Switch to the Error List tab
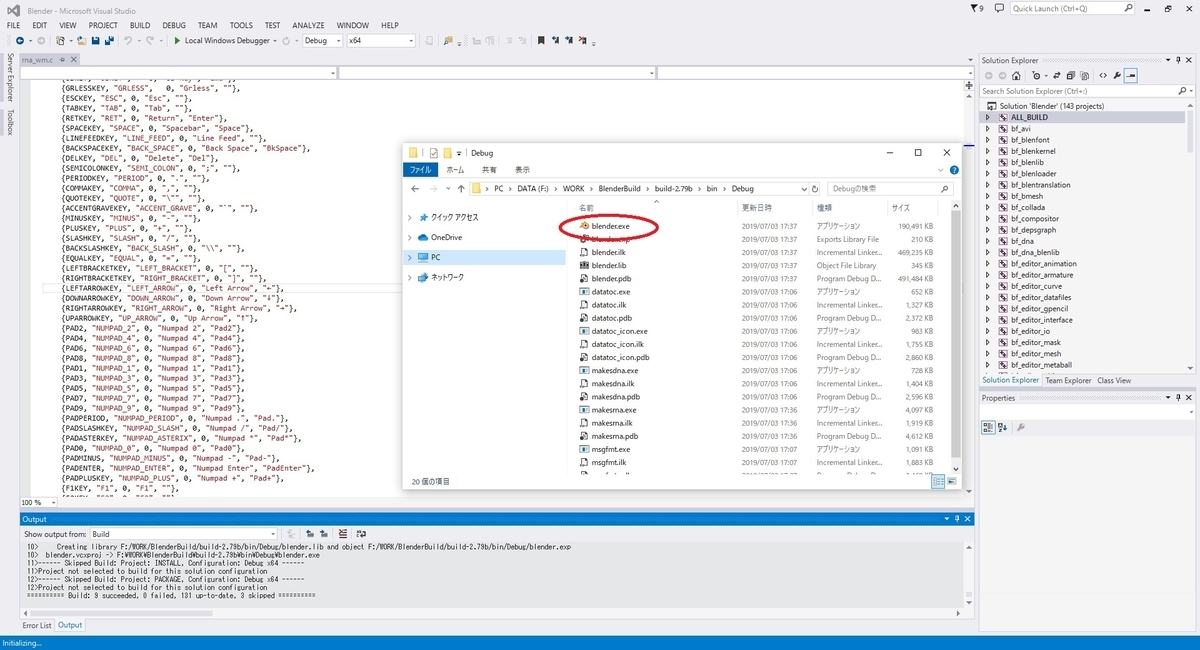1200x650 pixels. (x=37, y=625)
